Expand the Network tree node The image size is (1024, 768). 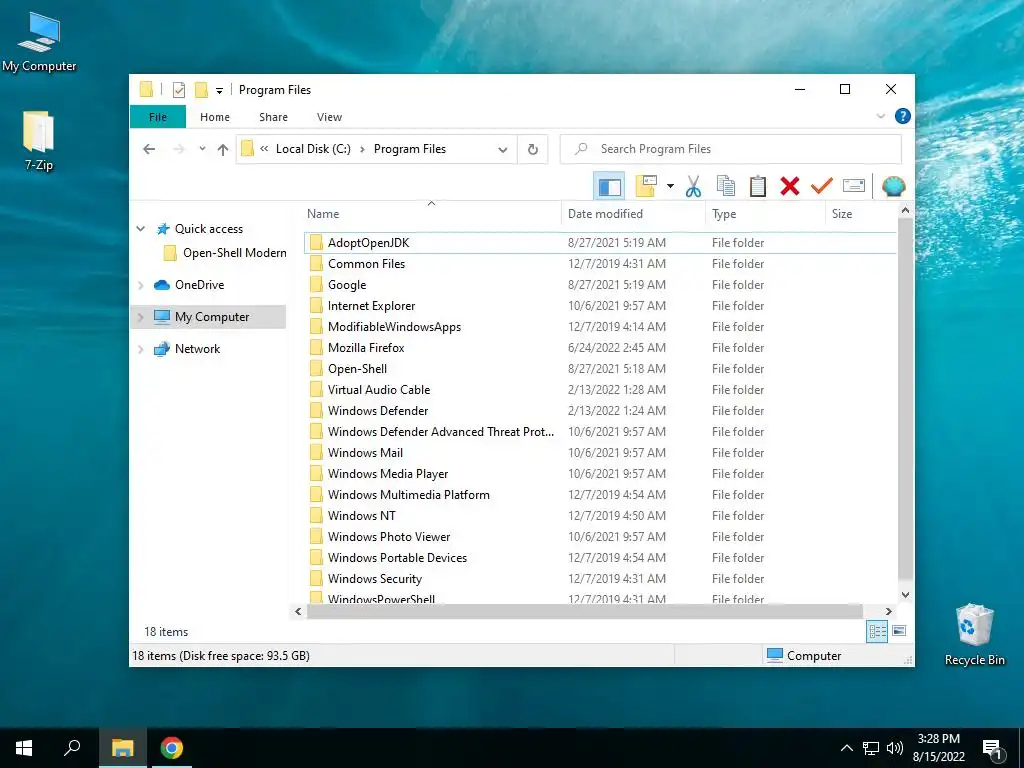pos(140,349)
